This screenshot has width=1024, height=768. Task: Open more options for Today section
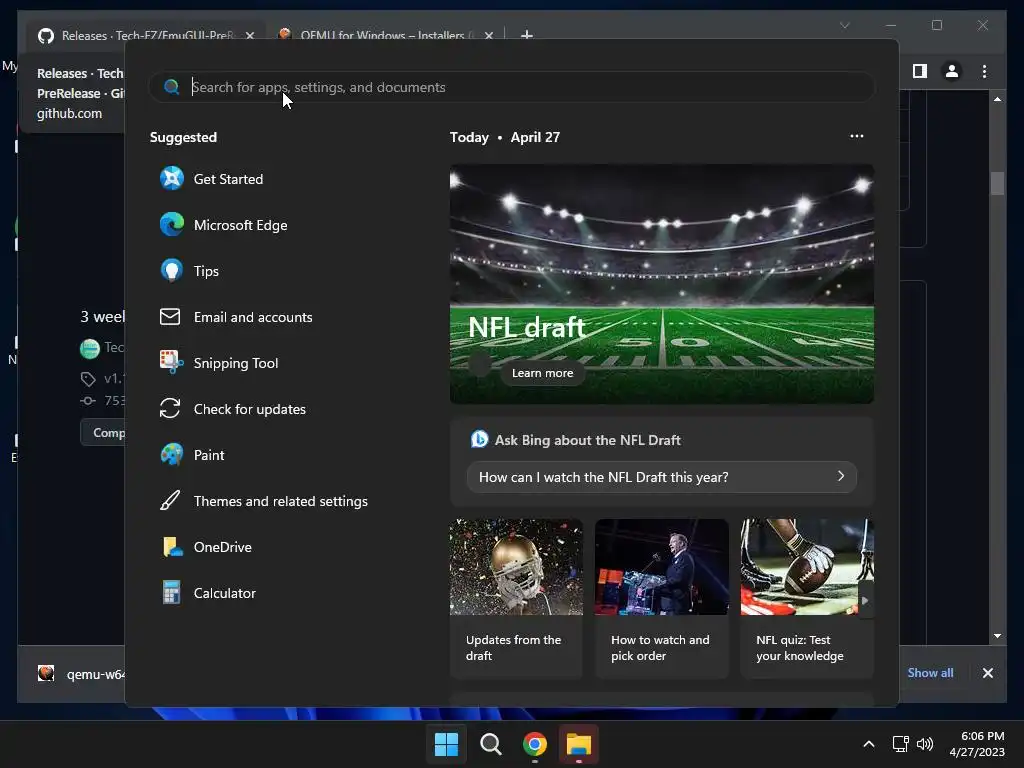click(x=857, y=136)
